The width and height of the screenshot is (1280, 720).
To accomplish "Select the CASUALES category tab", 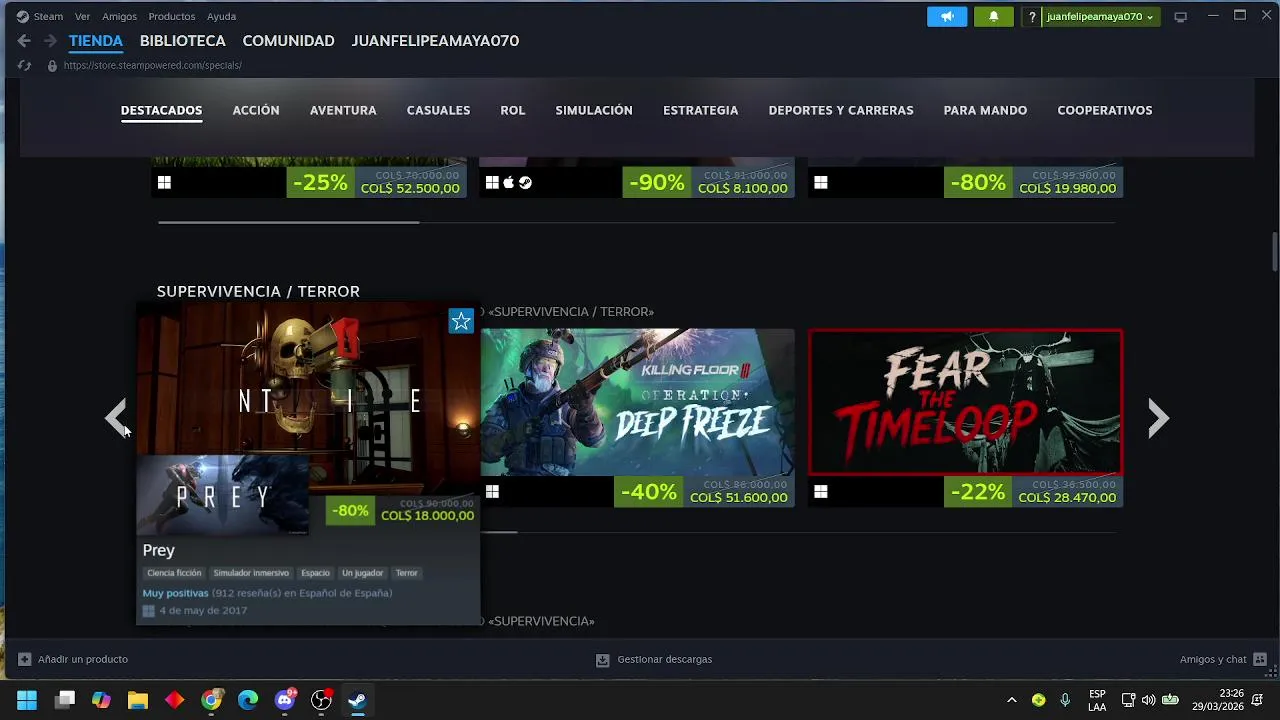I will tap(438, 110).
